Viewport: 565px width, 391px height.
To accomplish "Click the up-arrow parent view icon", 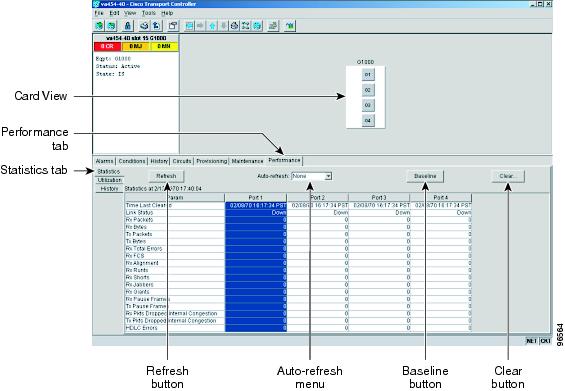I will click(212, 26).
